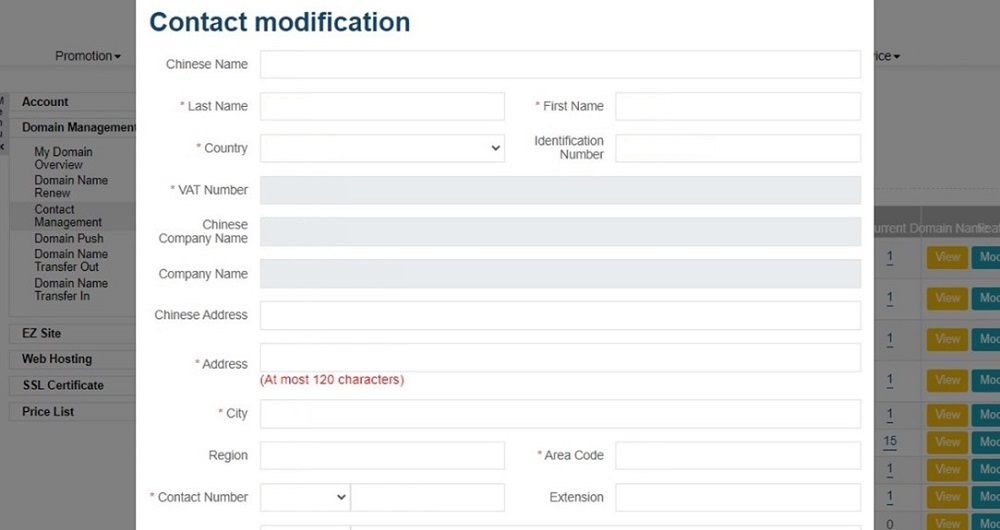Open the Country dropdown
This screenshot has width=1000, height=530.
click(382, 148)
